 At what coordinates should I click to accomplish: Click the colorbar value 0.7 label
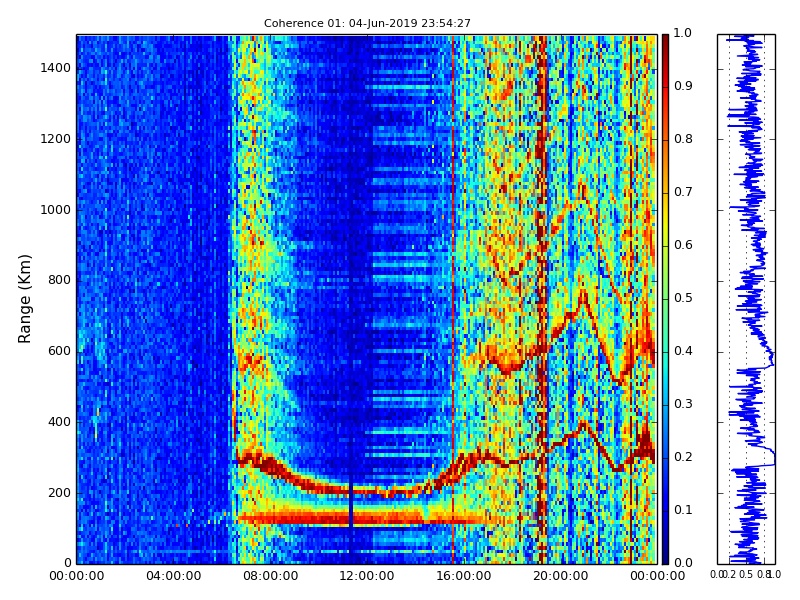pos(683,192)
